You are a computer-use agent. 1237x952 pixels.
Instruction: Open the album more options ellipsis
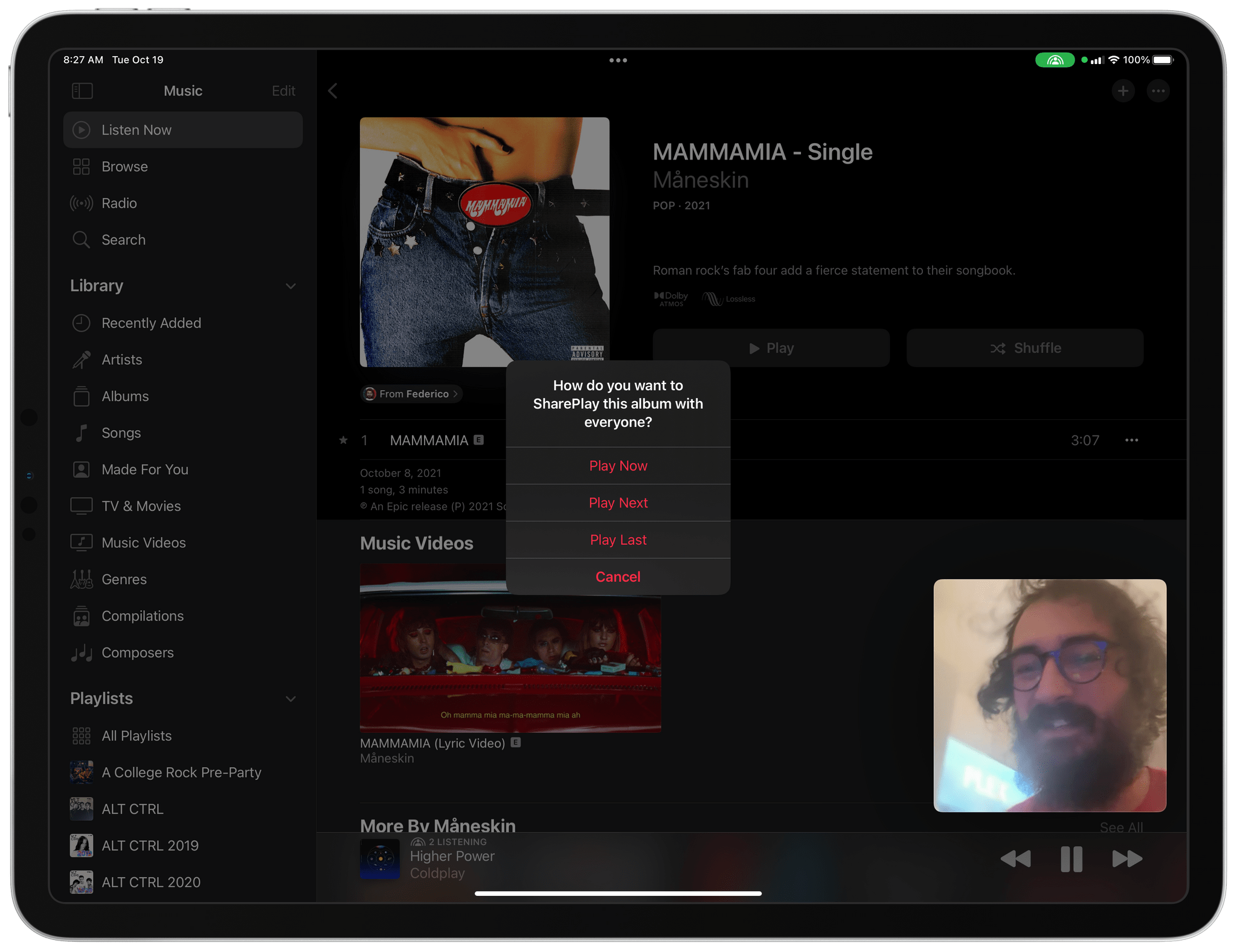click(x=1158, y=91)
